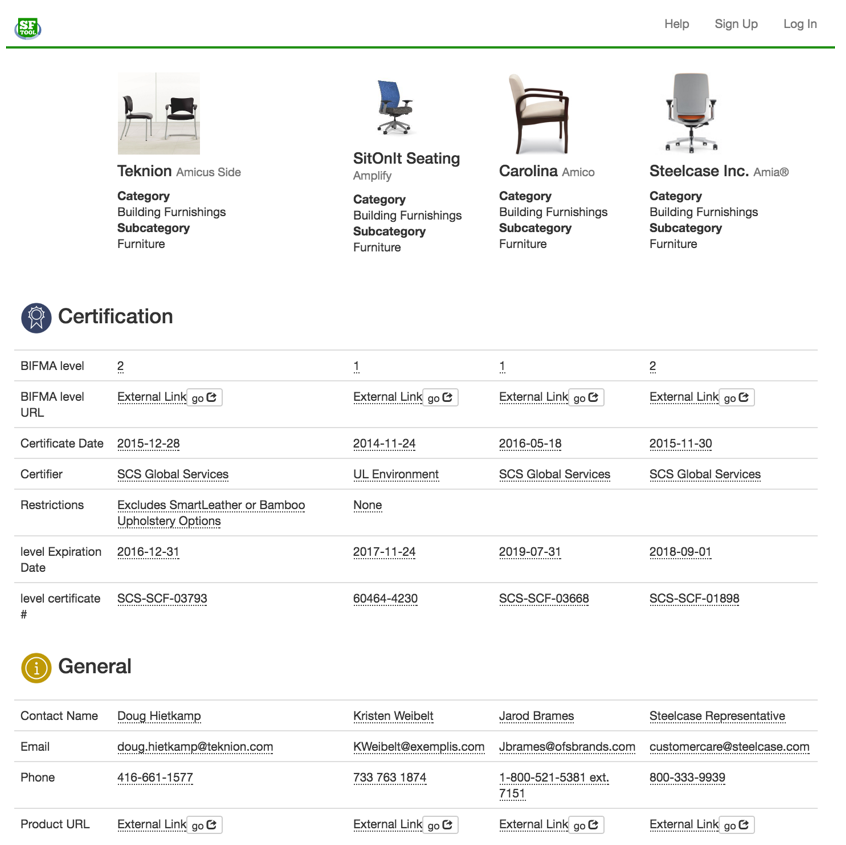Click phone number 1-800-521-5381 ext. 7151

tap(554, 786)
